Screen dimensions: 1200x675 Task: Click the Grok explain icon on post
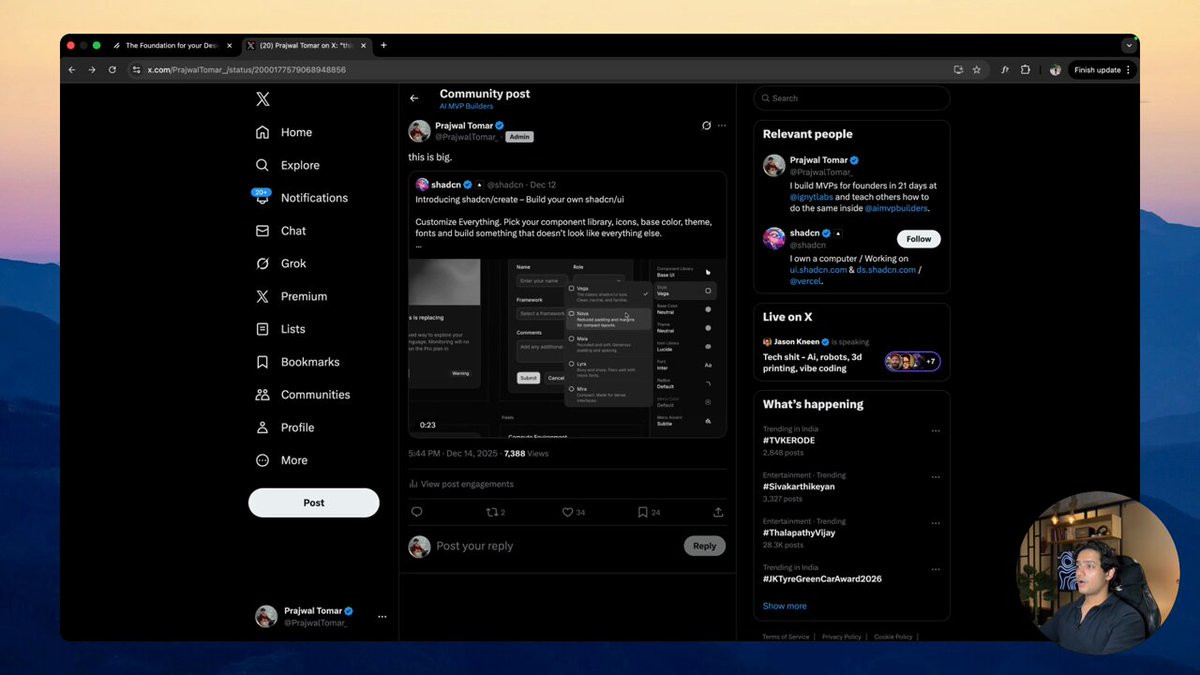(x=706, y=126)
